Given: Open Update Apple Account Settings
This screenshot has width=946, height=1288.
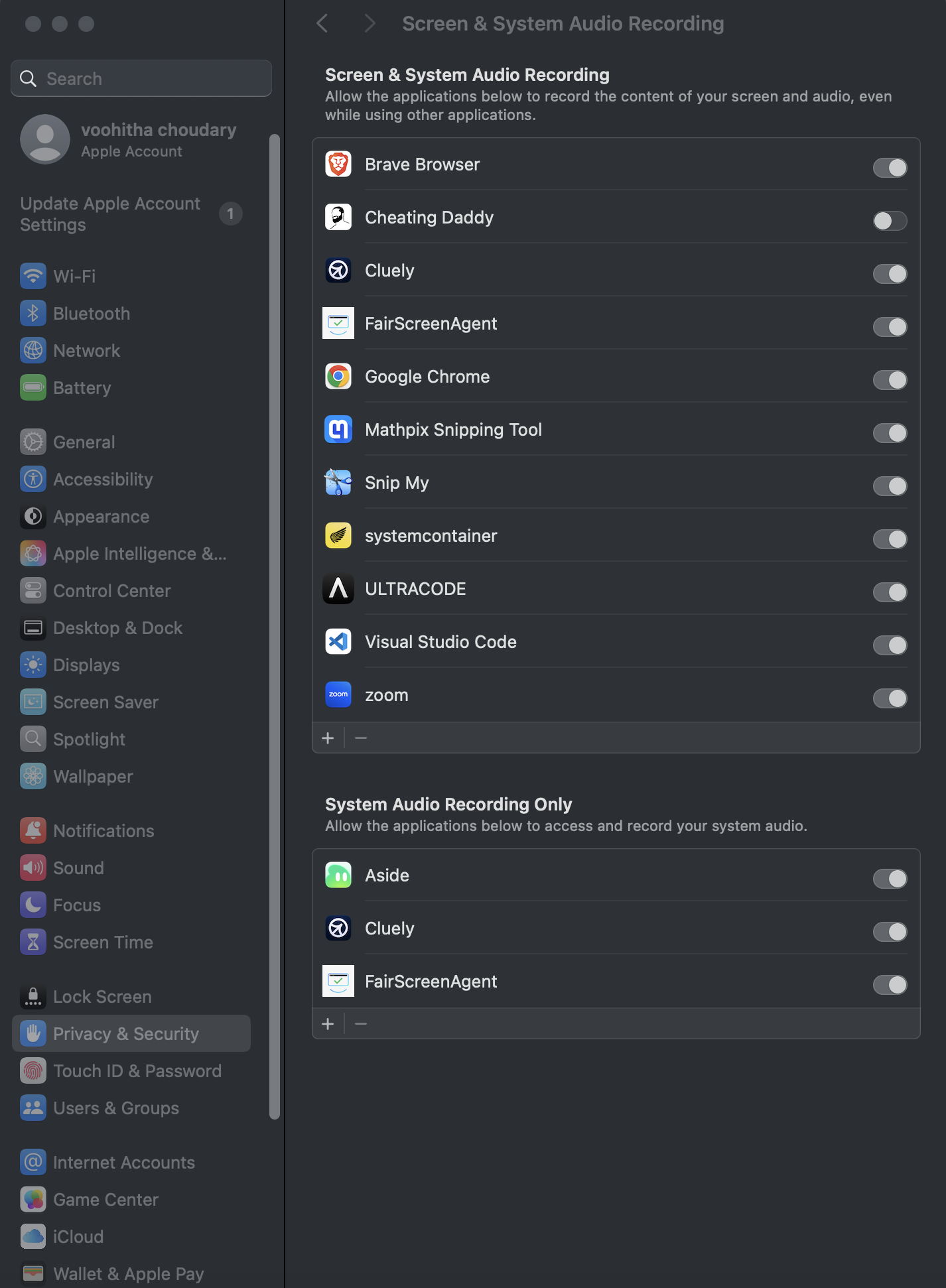Looking at the screenshot, I should (131, 214).
